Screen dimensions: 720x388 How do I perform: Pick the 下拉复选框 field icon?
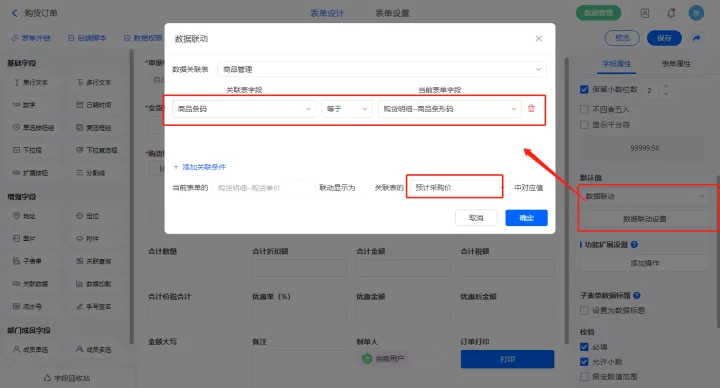[80, 150]
